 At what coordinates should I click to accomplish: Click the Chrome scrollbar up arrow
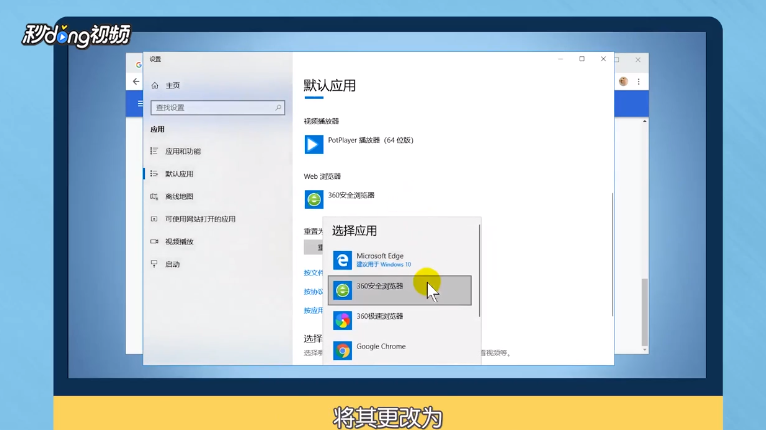pos(645,121)
